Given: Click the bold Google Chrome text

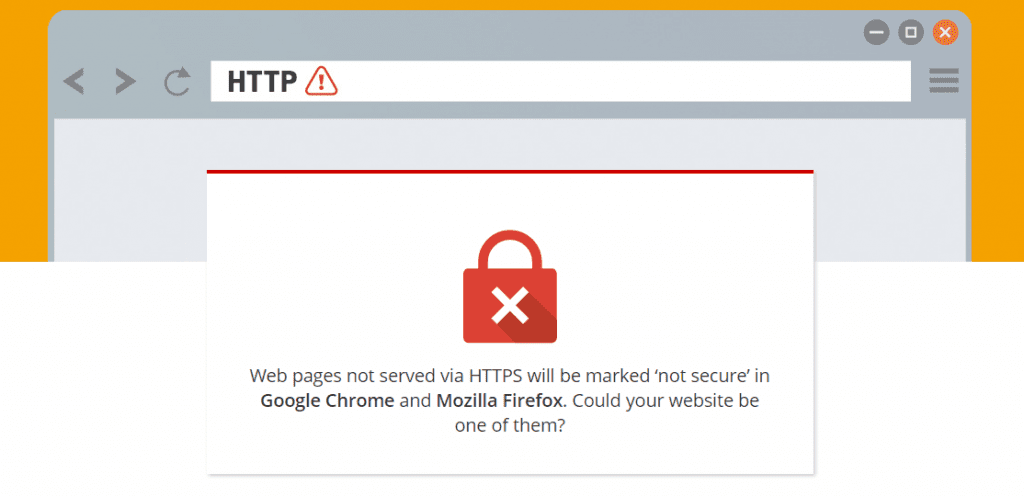Looking at the screenshot, I should pos(327,400).
